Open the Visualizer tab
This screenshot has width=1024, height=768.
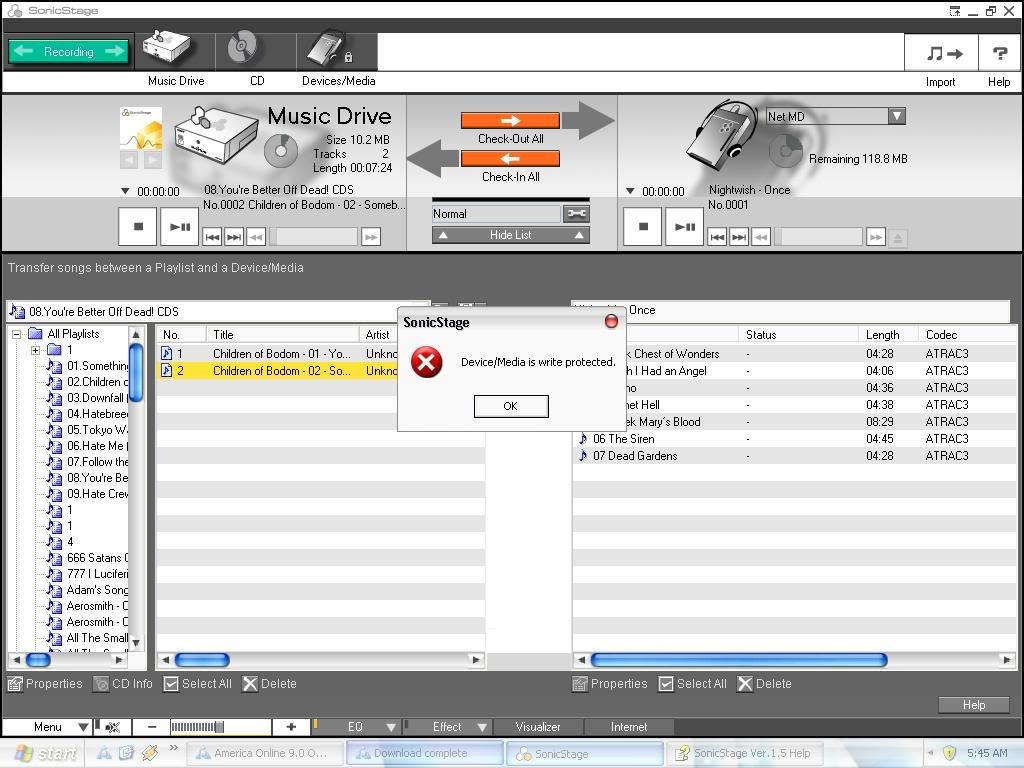[x=538, y=727]
